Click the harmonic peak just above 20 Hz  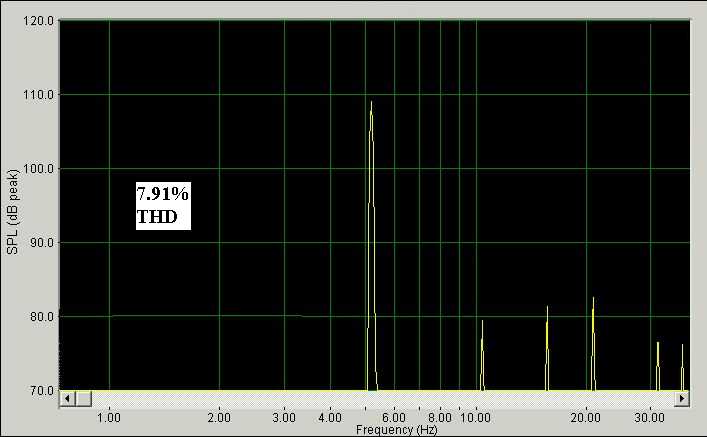(x=593, y=344)
